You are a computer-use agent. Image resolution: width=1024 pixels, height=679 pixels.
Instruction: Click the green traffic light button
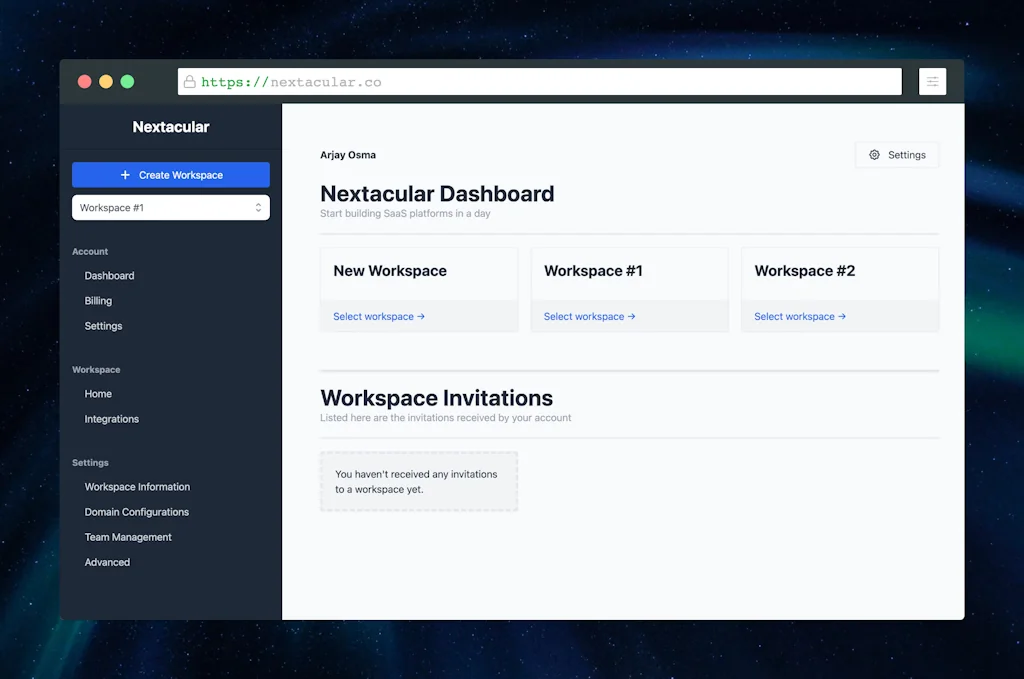(x=127, y=81)
